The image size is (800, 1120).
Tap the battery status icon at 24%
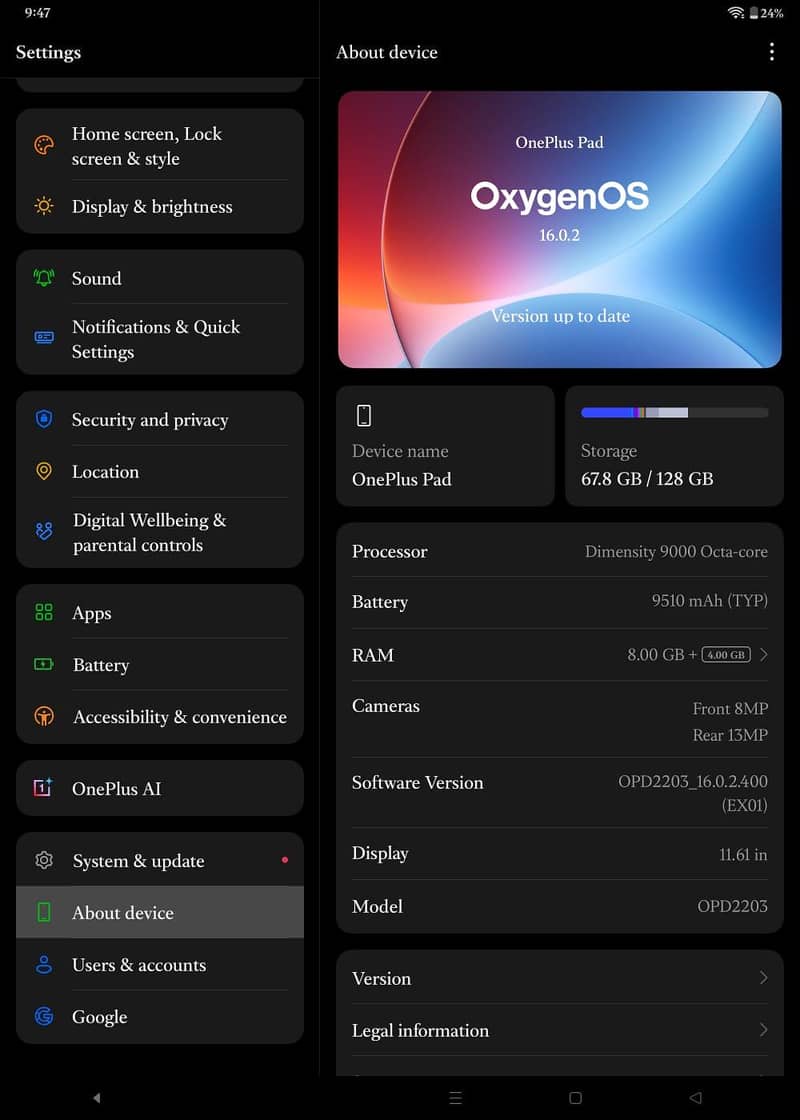click(x=754, y=13)
